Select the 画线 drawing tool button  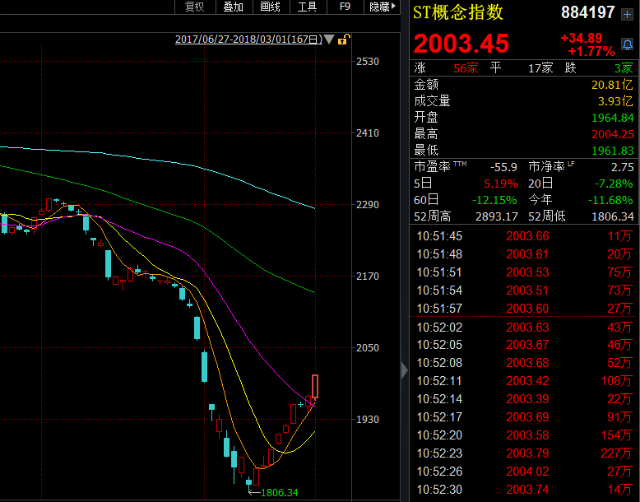point(271,7)
